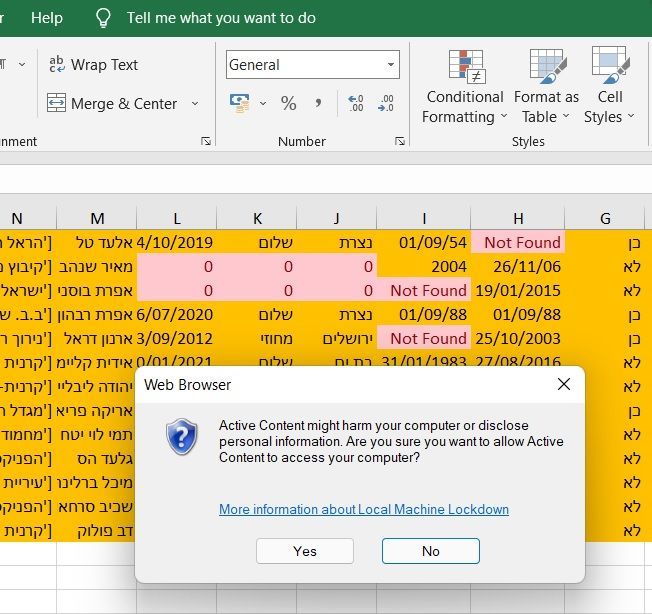
Task: Select cell with 19/01/2015
Action: point(518,290)
